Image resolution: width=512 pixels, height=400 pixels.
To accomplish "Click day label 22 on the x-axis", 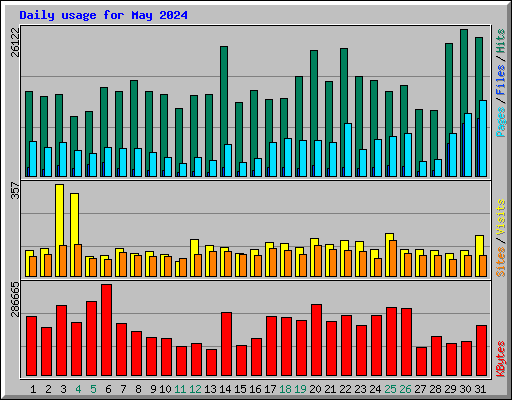I will click(x=345, y=389).
